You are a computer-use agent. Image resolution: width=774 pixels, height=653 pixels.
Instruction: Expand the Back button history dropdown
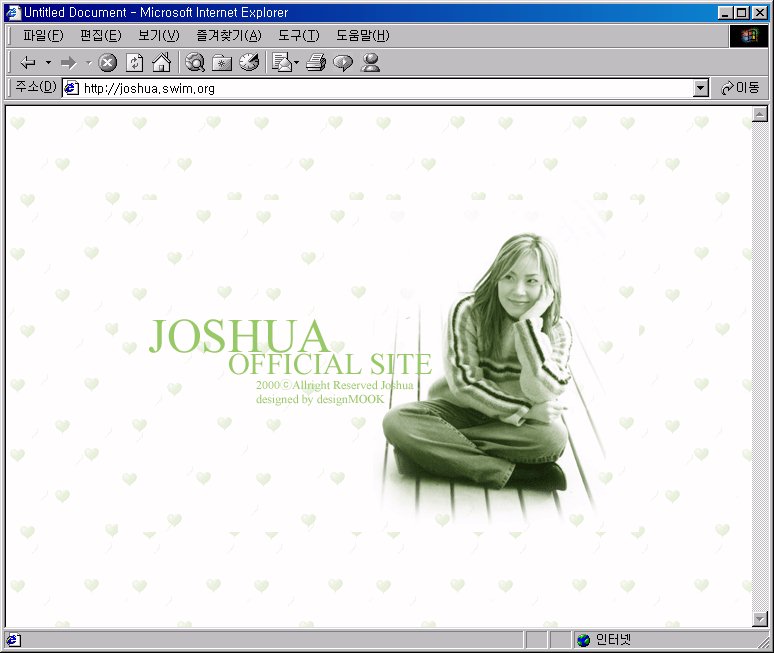pyautogui.click(x=48, y=63)
